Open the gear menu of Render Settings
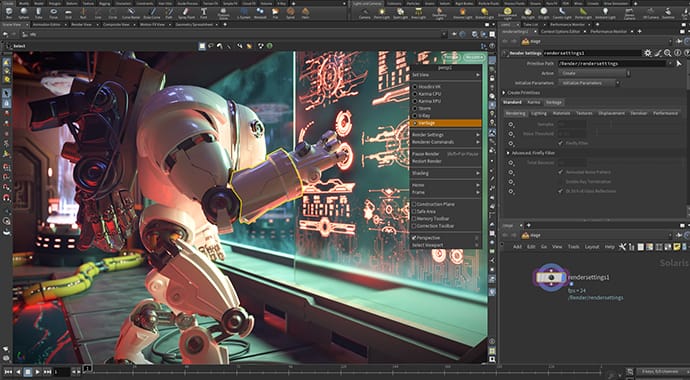Screen dimensions: 690x380 tap(648, 53)
